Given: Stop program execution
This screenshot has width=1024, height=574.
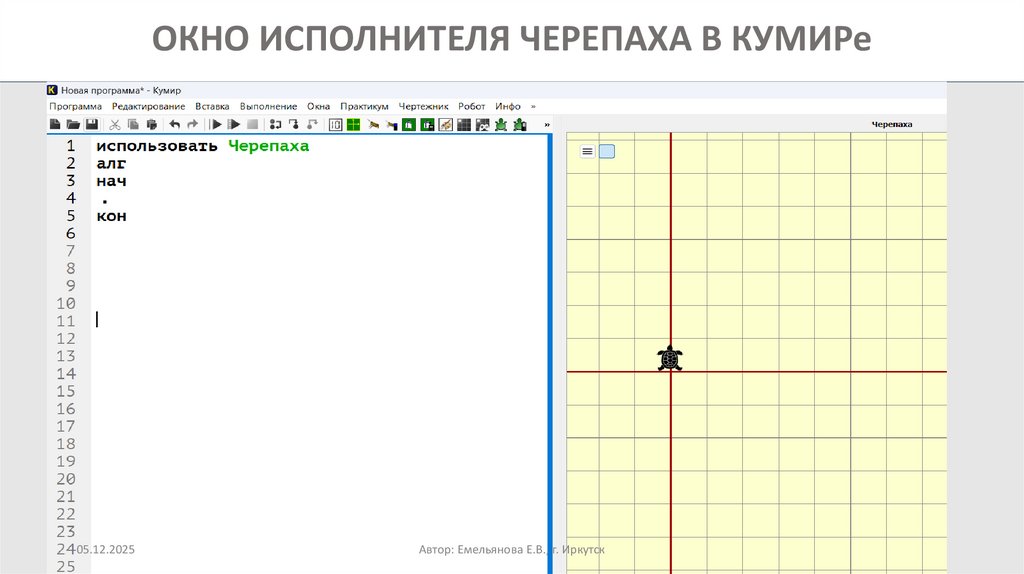Looking at the screenshot, I should tap(252, 124).
